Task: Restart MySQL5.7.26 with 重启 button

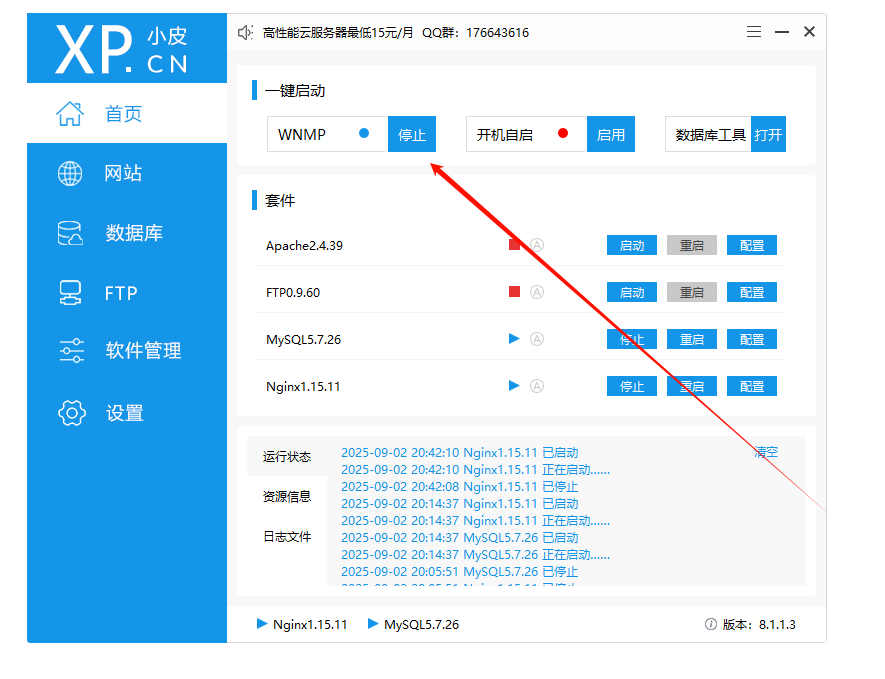Action: pos(692,339)
